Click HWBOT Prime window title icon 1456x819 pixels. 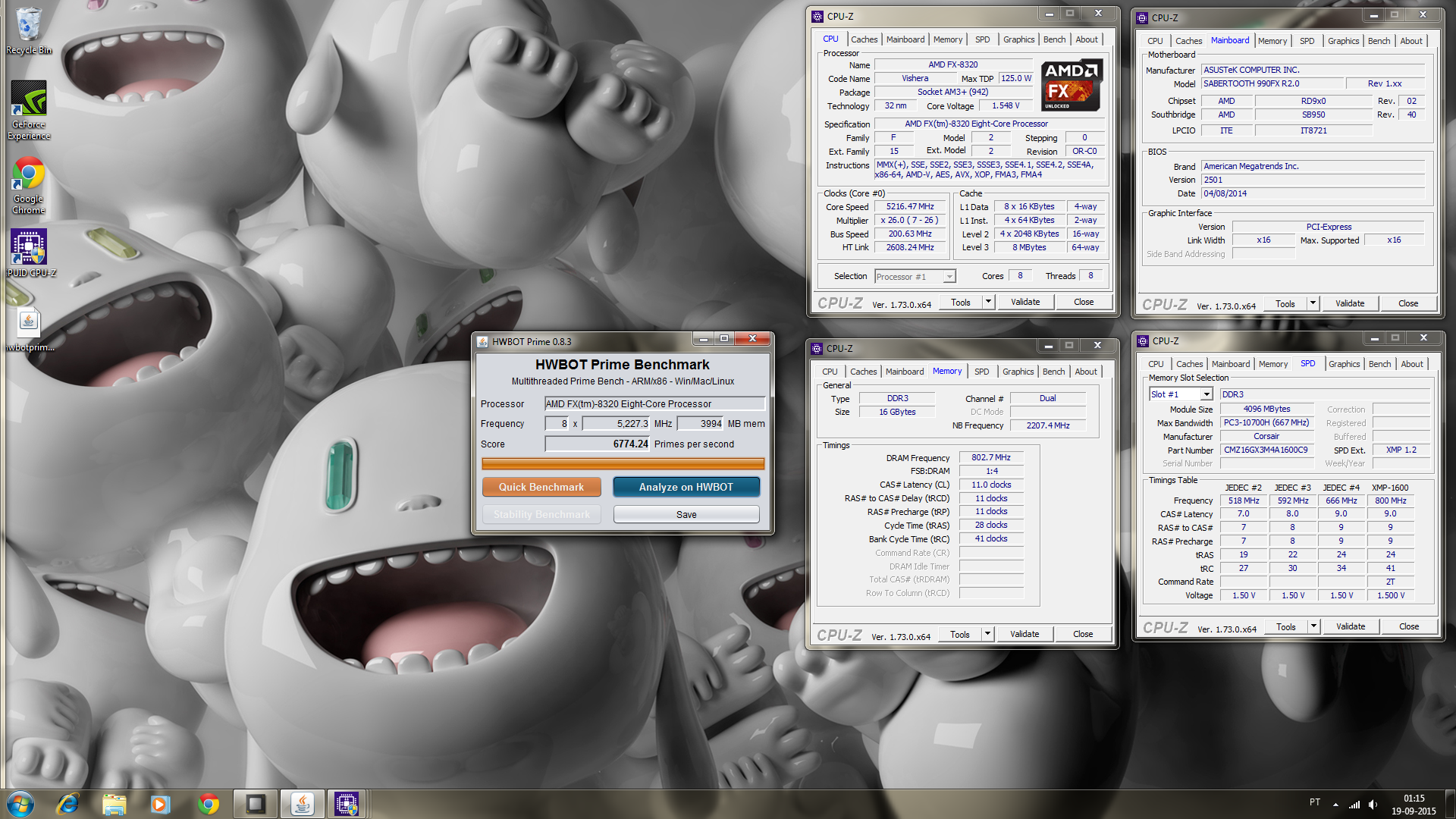point(482,341)
